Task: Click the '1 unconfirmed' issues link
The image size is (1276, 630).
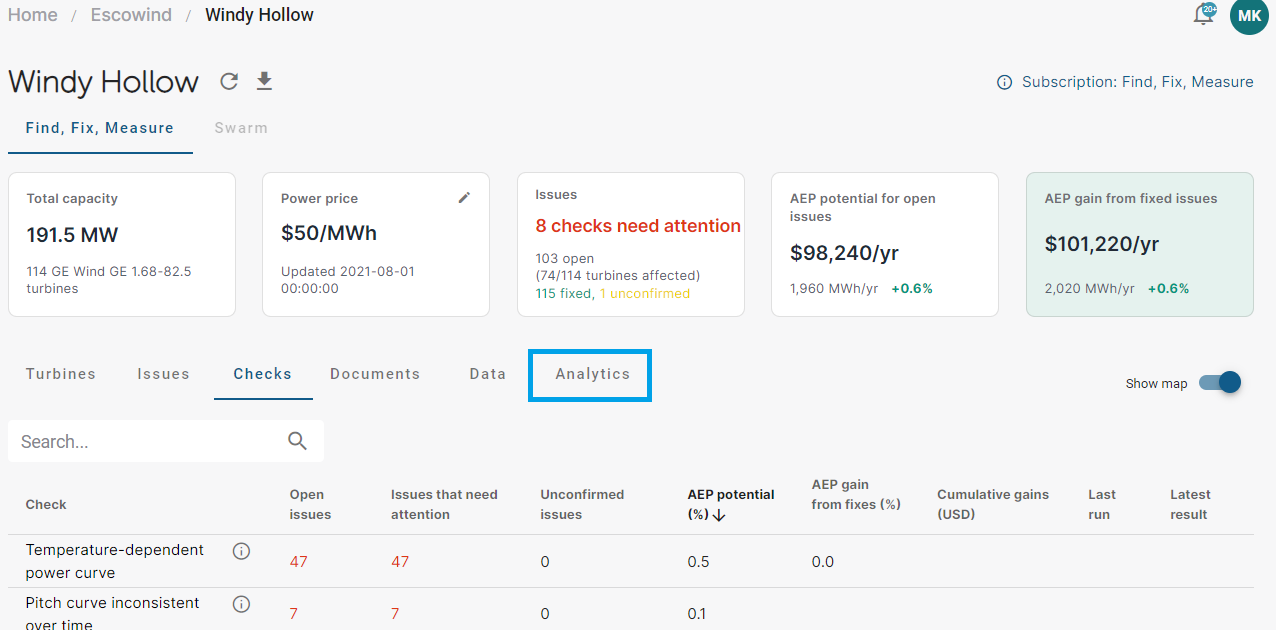Action: pos(645,293)
